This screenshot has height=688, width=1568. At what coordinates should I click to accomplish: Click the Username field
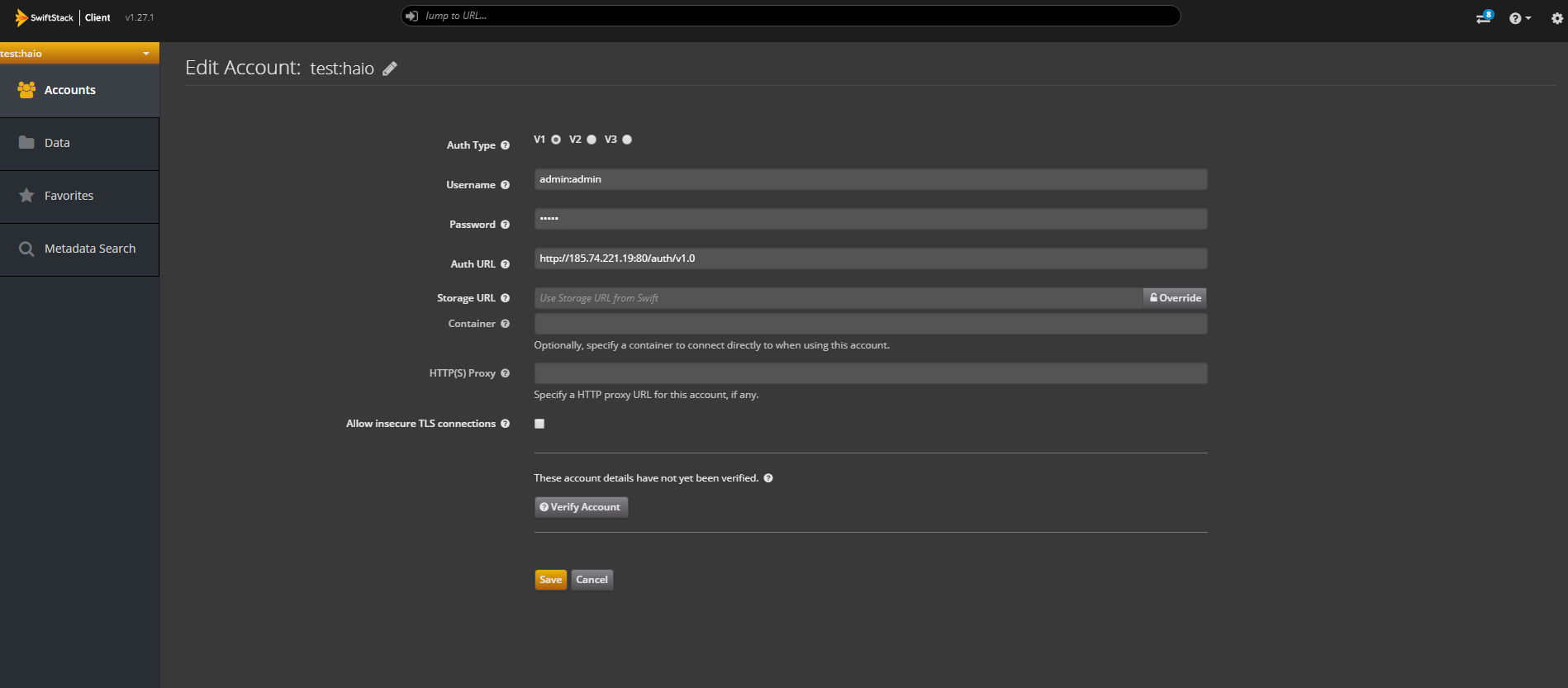pyautogui.click(x=871, y=179)
